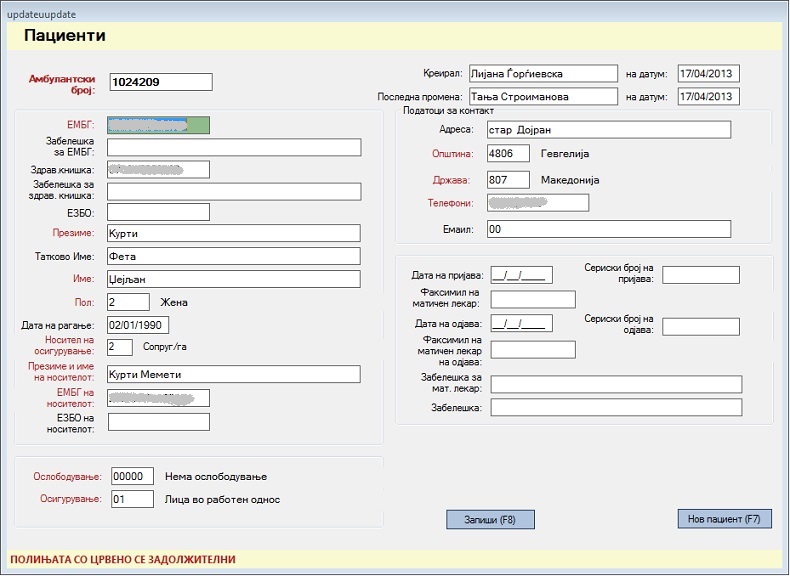
Task: Click the ЕЗБО на носителот field
Action: click(x=159, y=422)
